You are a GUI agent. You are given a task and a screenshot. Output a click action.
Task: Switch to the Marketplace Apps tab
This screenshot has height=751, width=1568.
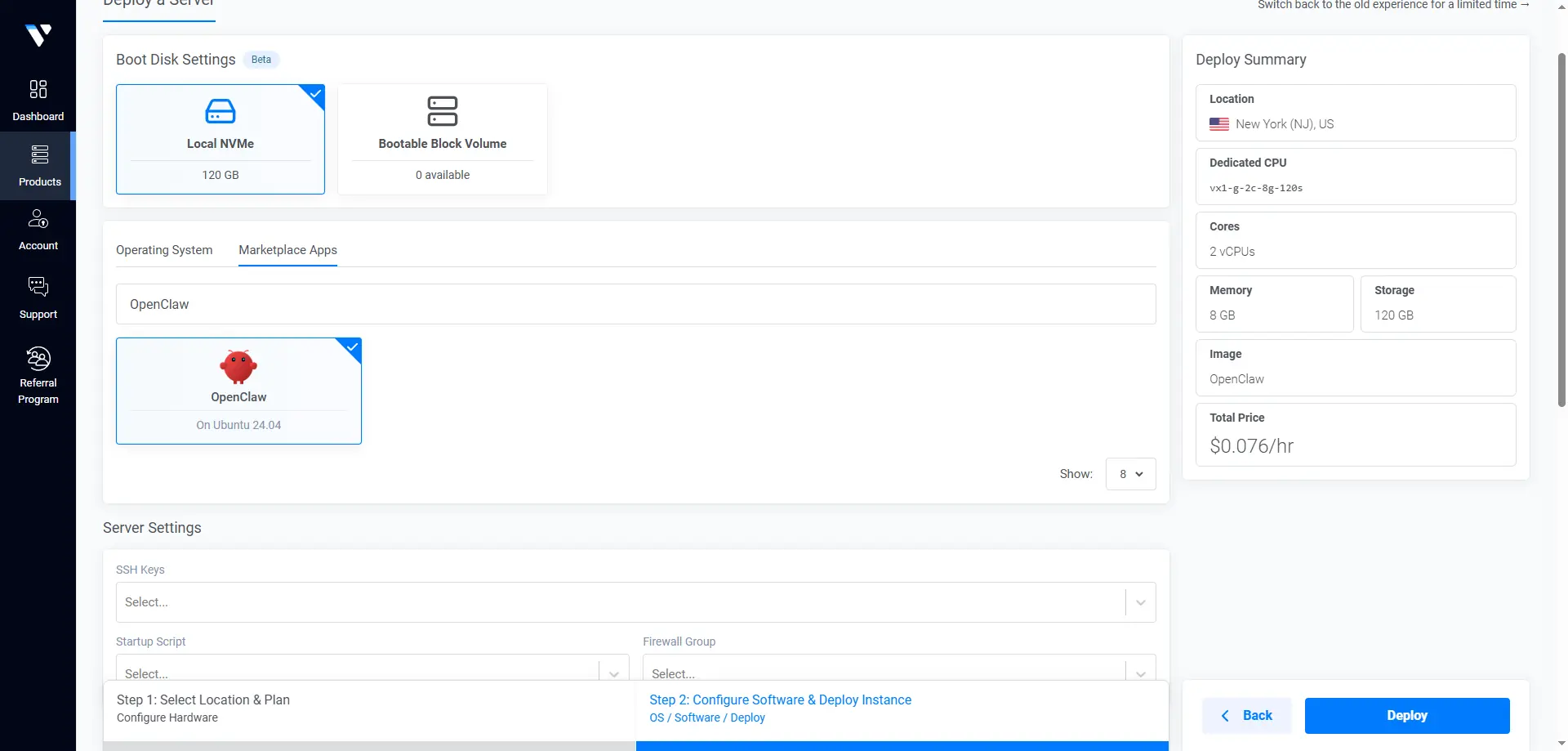[287, 250]
